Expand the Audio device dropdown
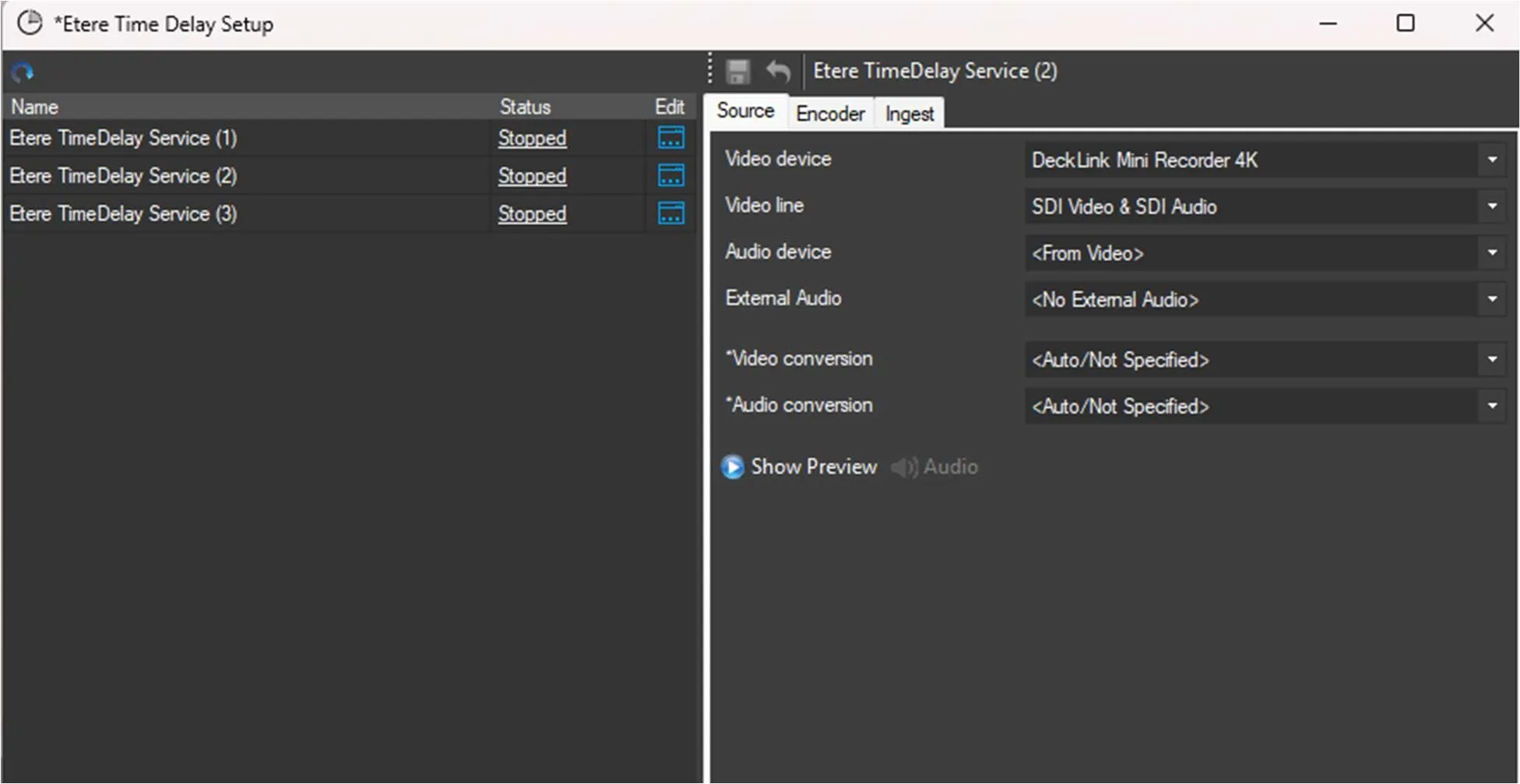Image resolution: width=1520 pixels, height=784 pixels. tap(1492, 253)
